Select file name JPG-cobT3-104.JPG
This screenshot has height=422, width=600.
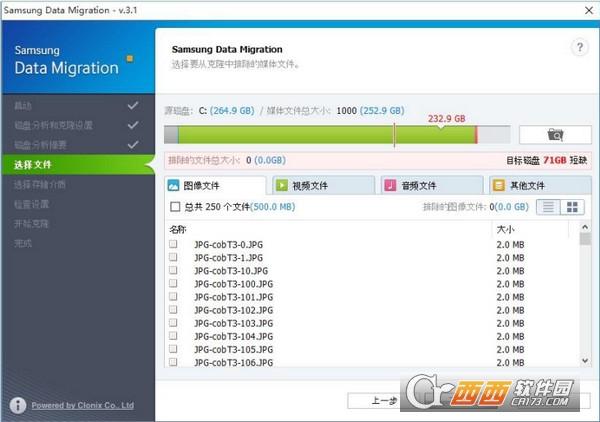[233, 336]
